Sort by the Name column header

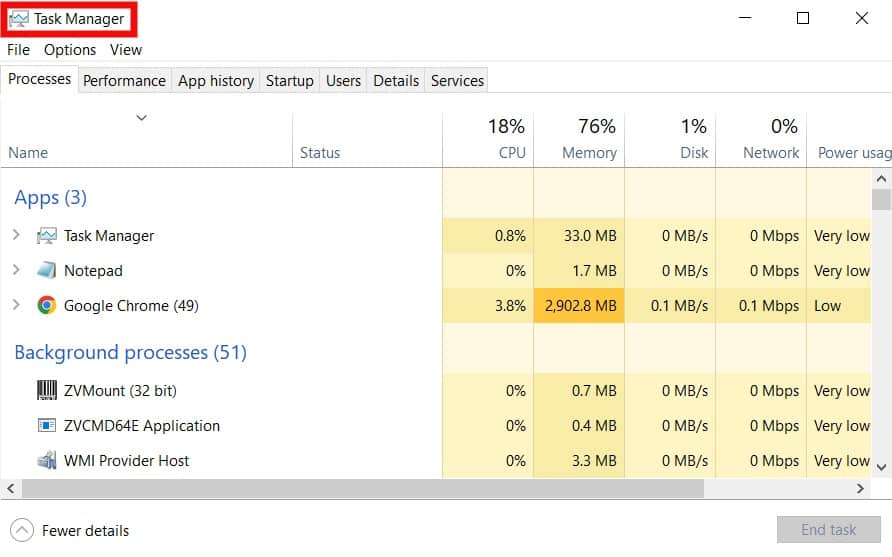[147, 140]
